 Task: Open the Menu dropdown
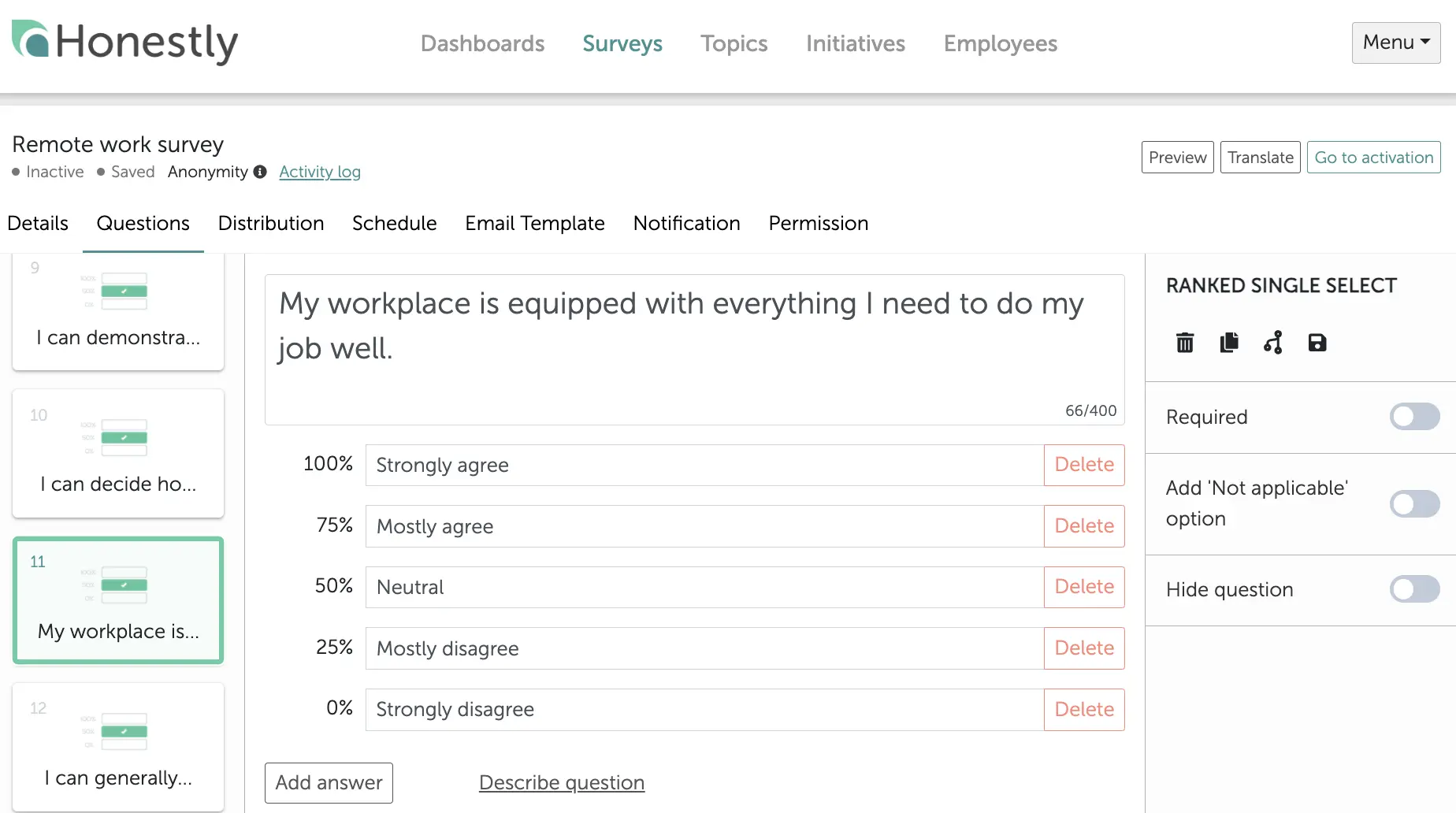tap(1395, 43)
